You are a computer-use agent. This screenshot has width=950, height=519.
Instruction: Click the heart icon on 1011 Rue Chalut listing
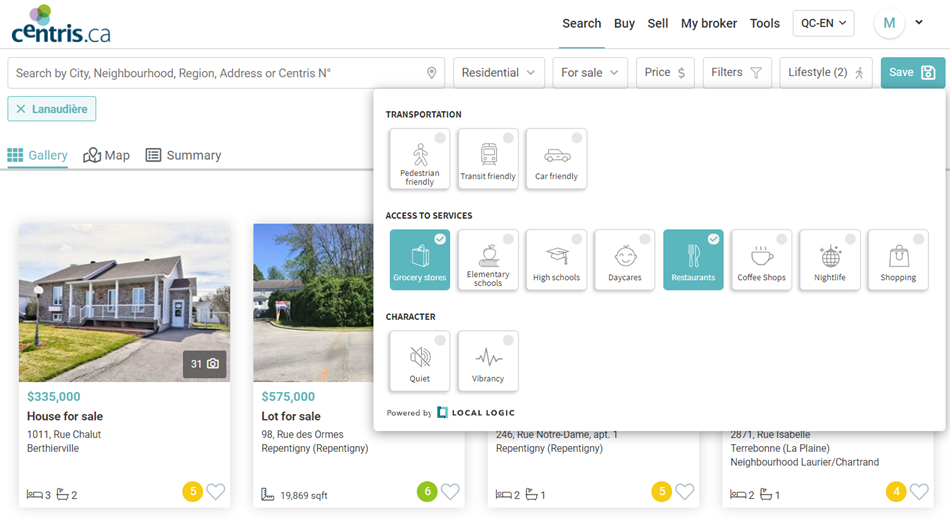pos(216,491)
